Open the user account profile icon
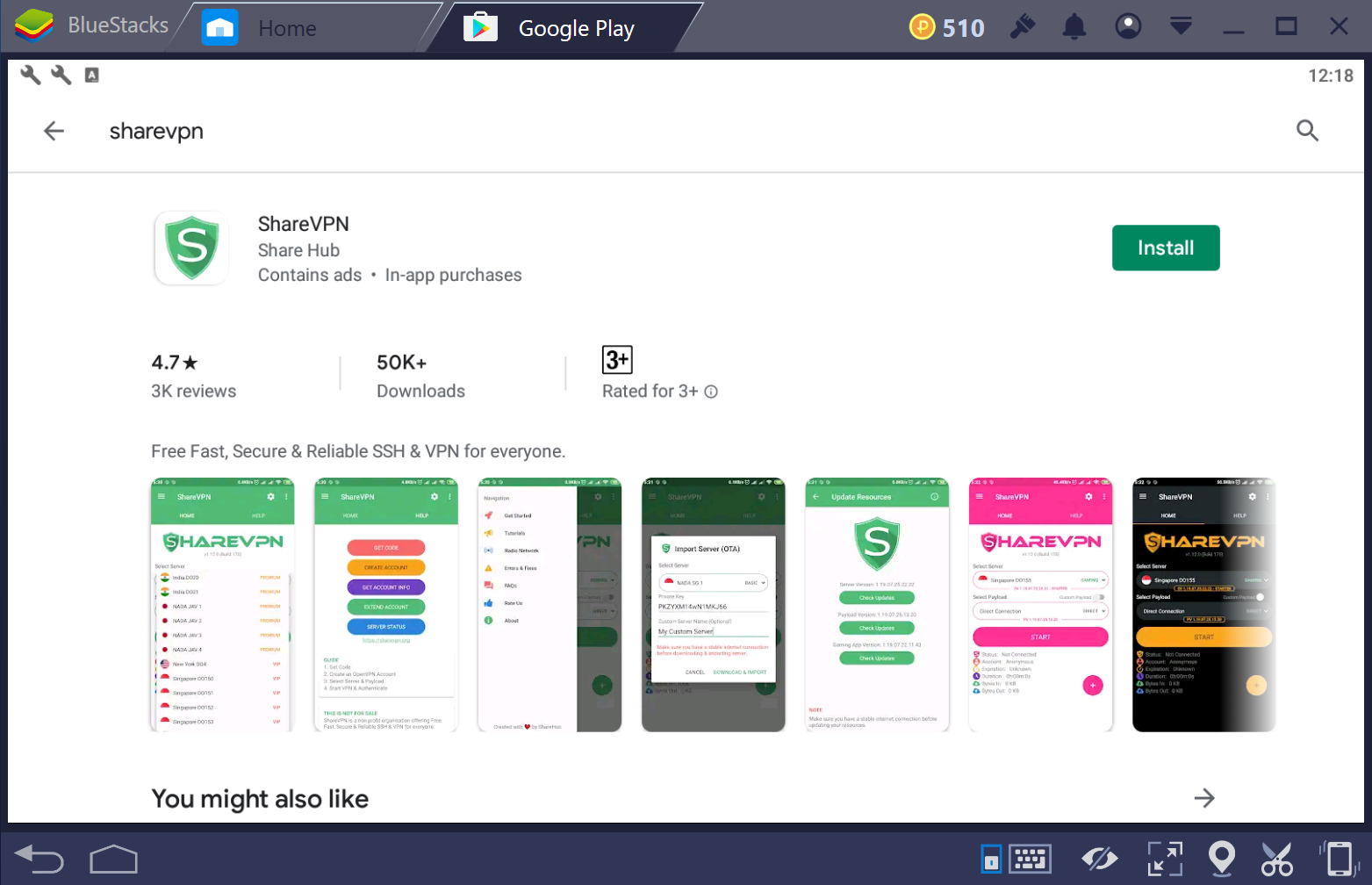This screenshot has width=1372, height=885. (1128, 26)
